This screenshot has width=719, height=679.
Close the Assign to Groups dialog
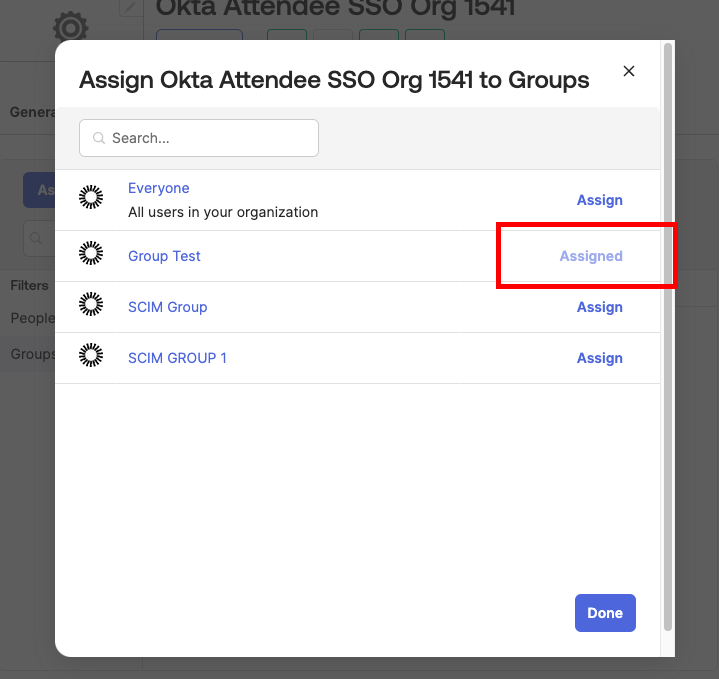(629, 71)
